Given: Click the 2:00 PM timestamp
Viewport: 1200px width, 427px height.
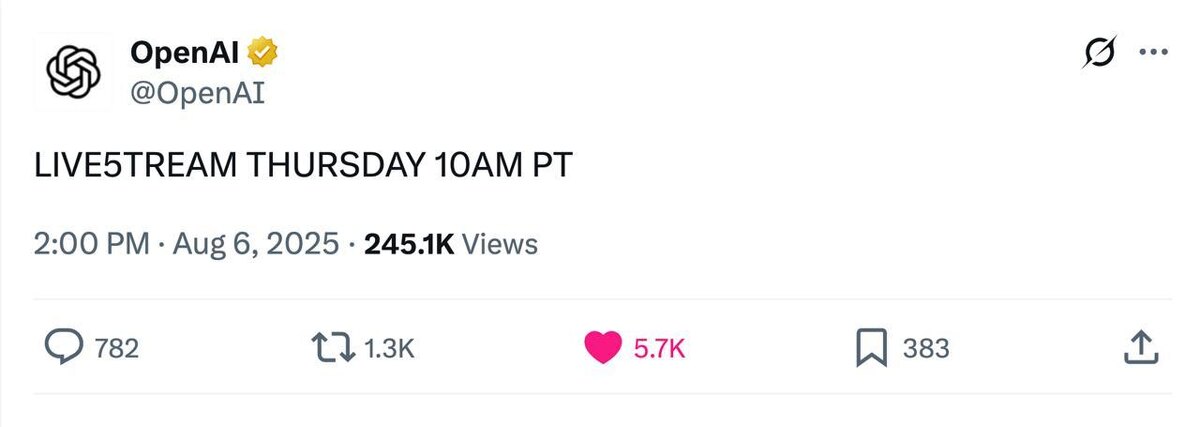Looking at the screenshot, I should [x=92, y=244].
